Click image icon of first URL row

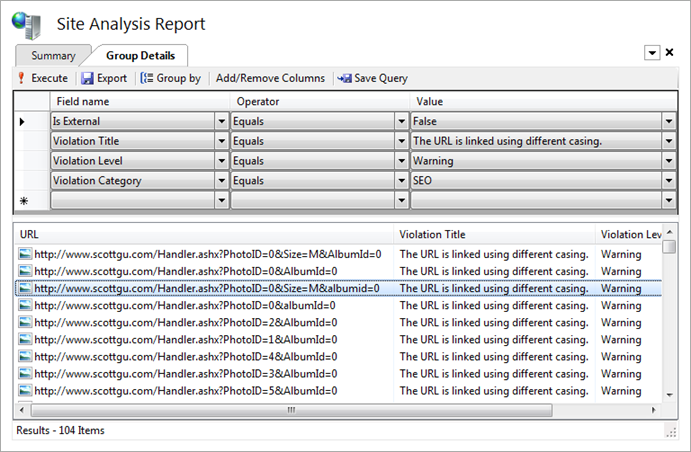25,254
